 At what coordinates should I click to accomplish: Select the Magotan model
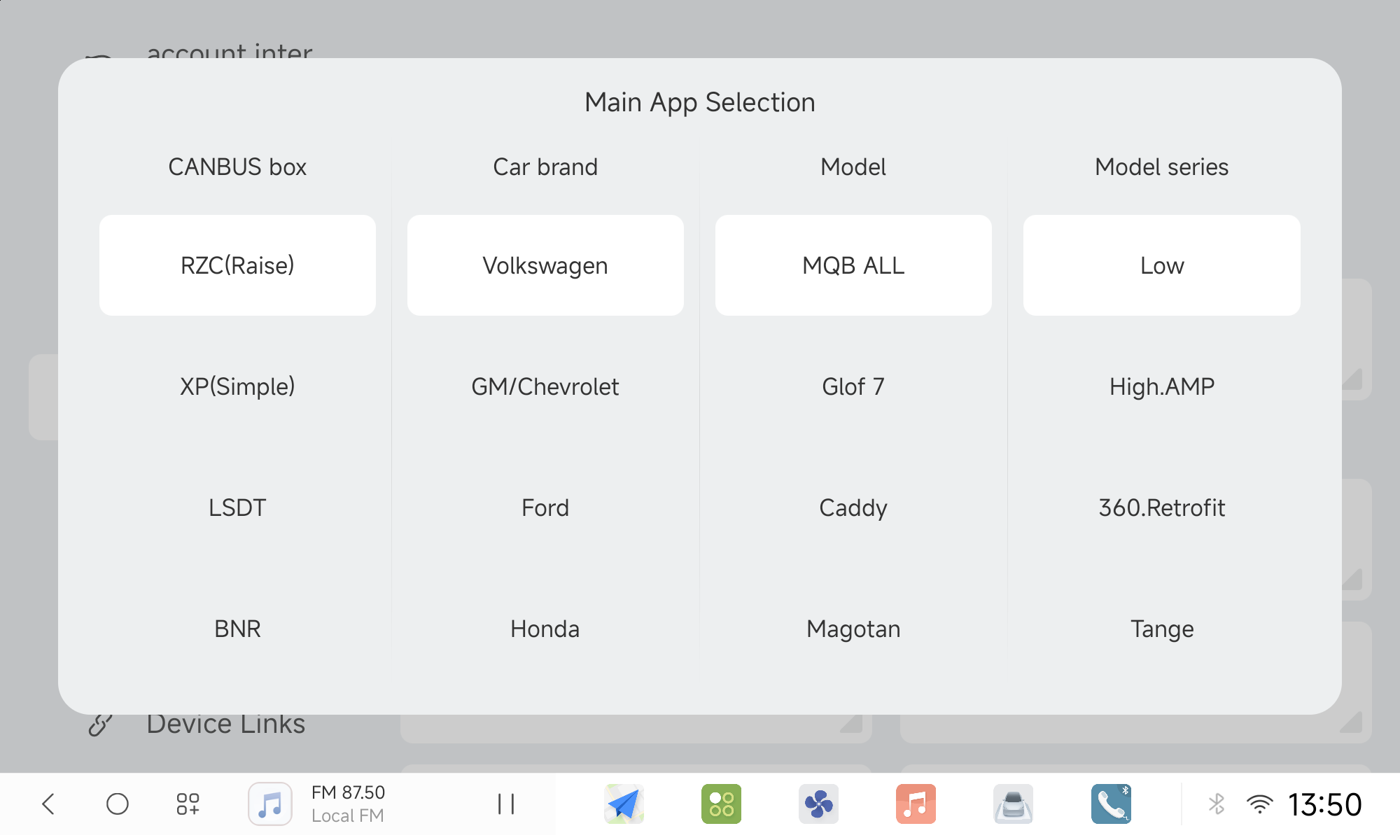click(x=853, y=629)
